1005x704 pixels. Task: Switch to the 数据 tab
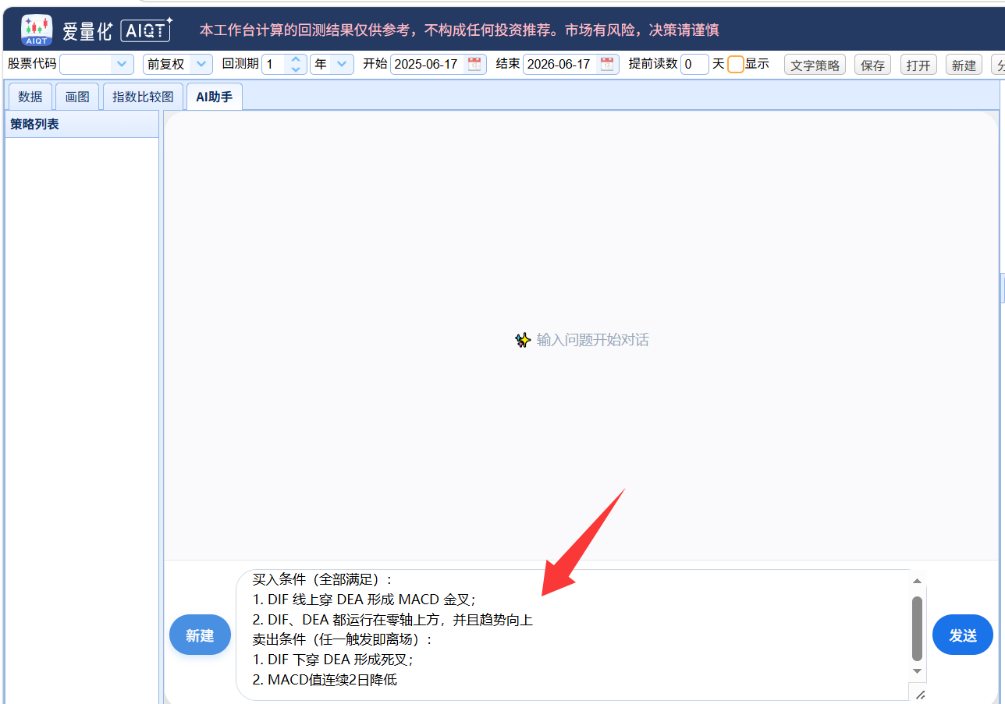(x=30, y=97)
